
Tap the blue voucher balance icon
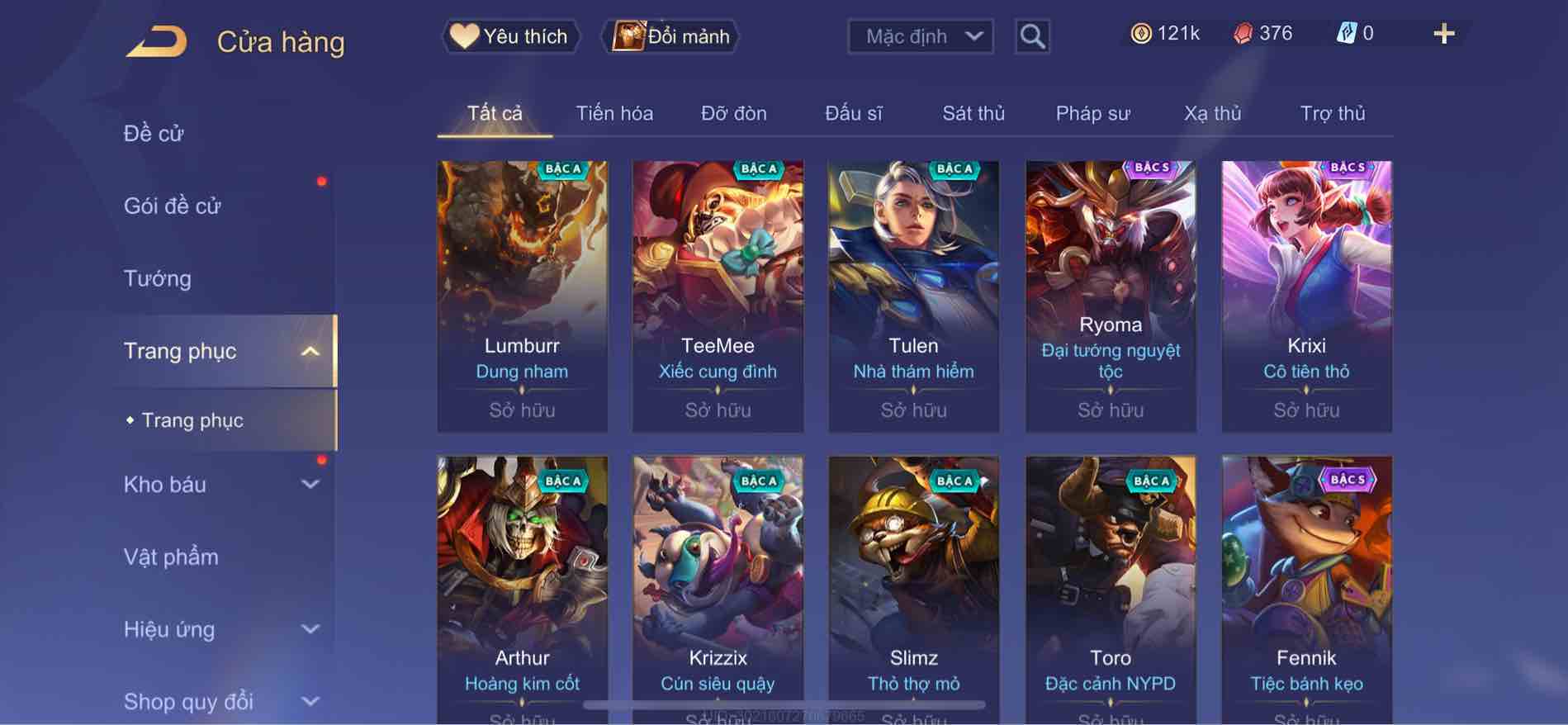(x=1346, y=33)
